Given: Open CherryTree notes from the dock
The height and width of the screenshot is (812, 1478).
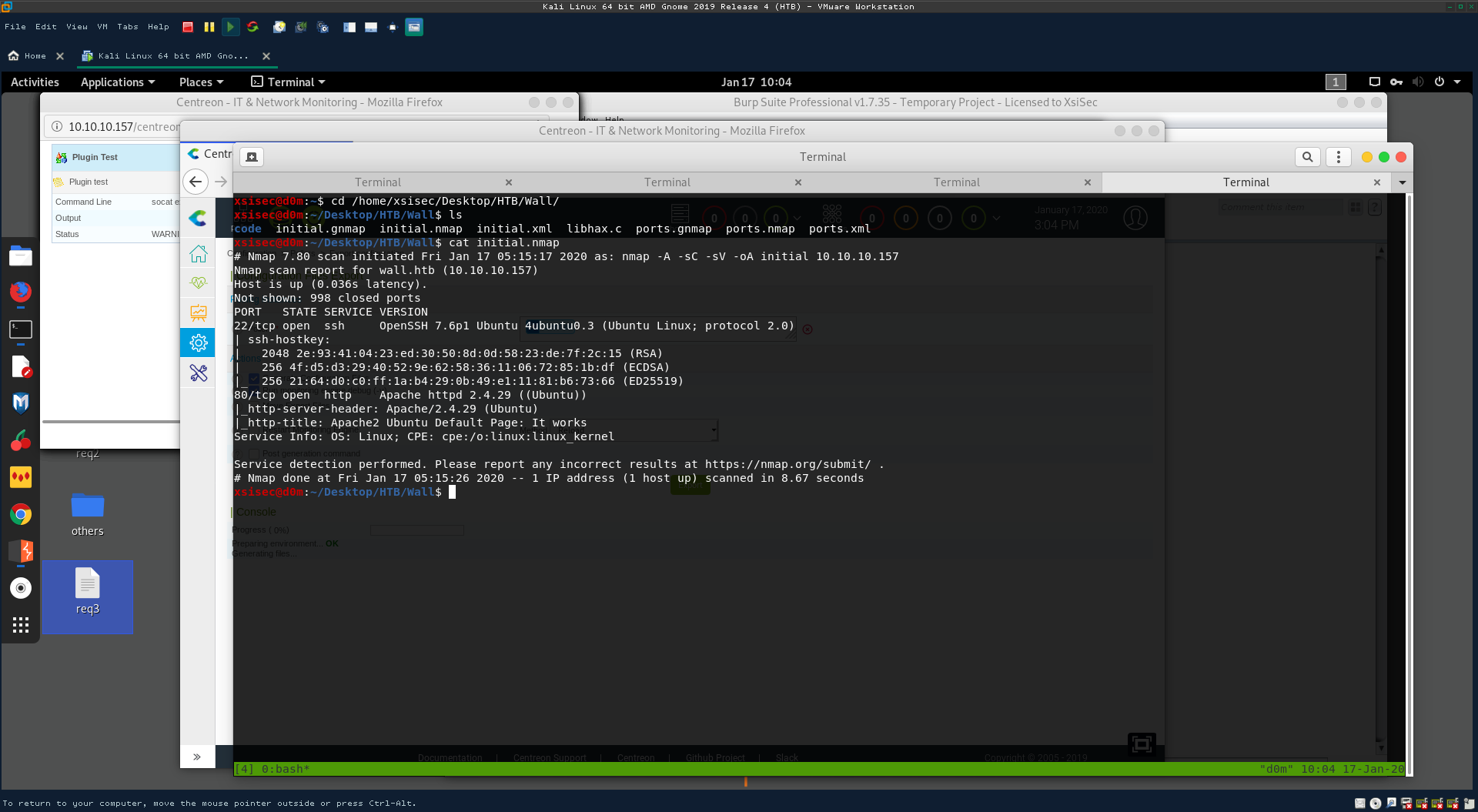Looking at the screenshot, I should [x=21, y=440].
